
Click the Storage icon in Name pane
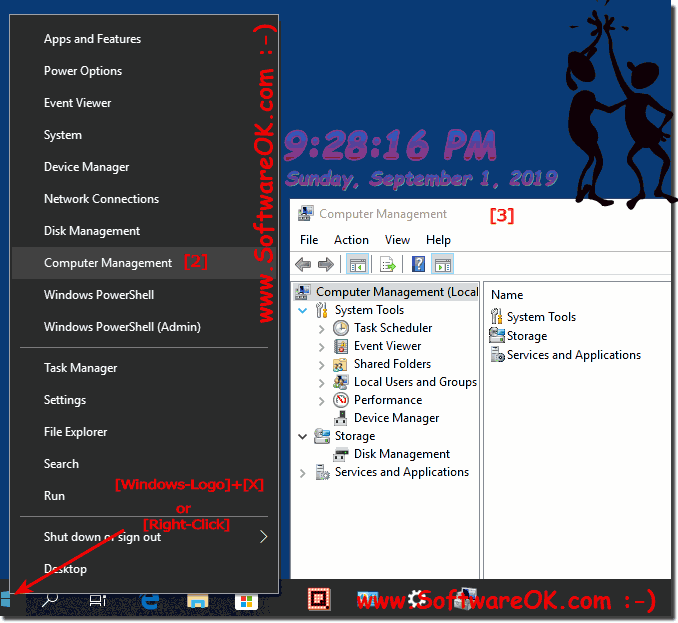click(497, 335)
